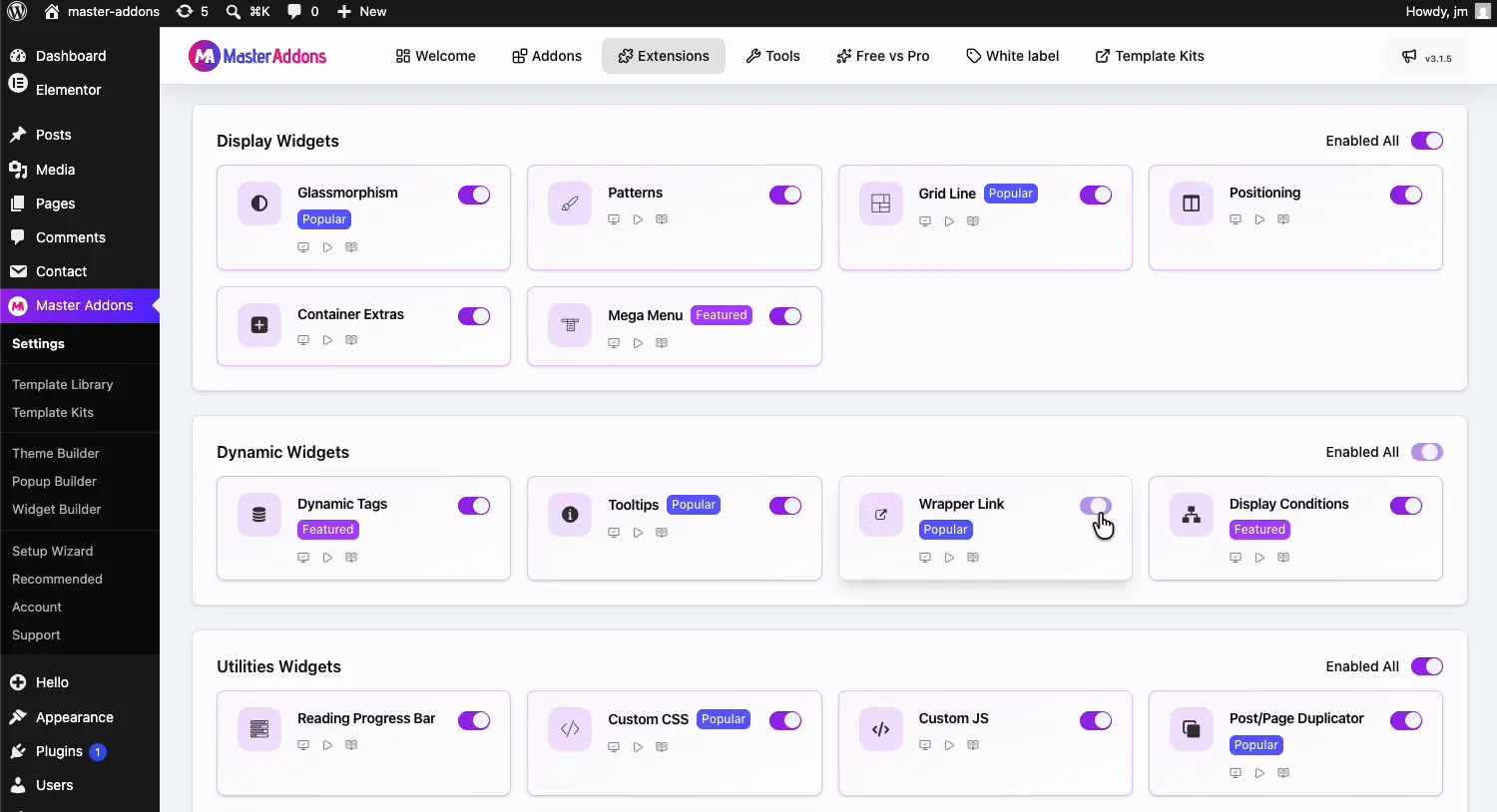Open Support submenu link
Image resolution: width=1497 pixels, height=812 pixels.
pyautogui.click(x=36, y=634)
